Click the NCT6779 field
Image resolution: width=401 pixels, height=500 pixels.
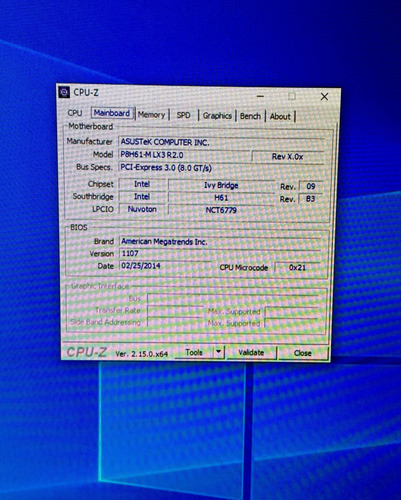coord(221,210)
